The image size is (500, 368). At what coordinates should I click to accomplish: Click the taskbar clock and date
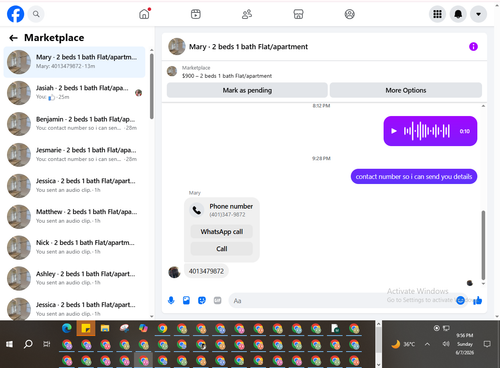point(465,344)
